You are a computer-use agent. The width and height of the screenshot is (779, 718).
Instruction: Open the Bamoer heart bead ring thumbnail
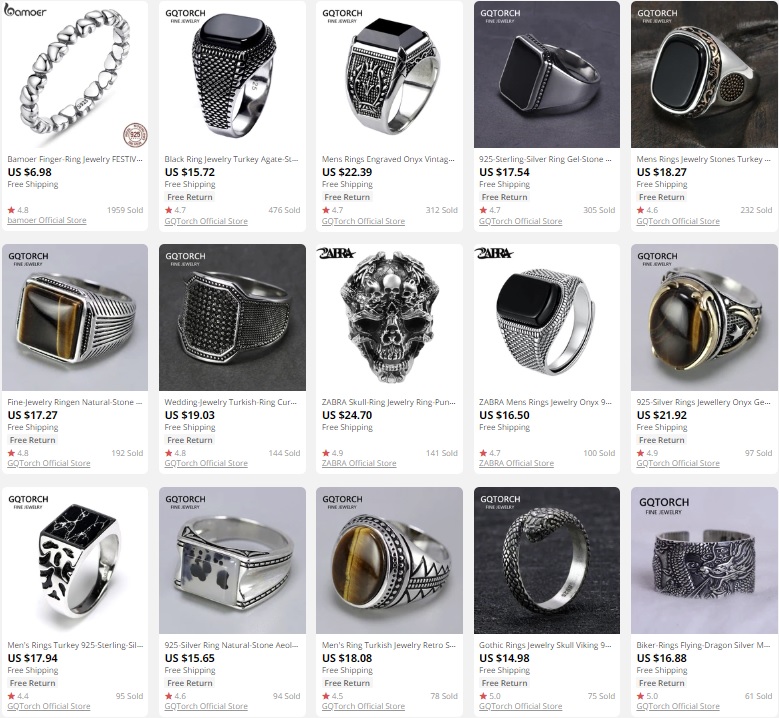[75, 74]
